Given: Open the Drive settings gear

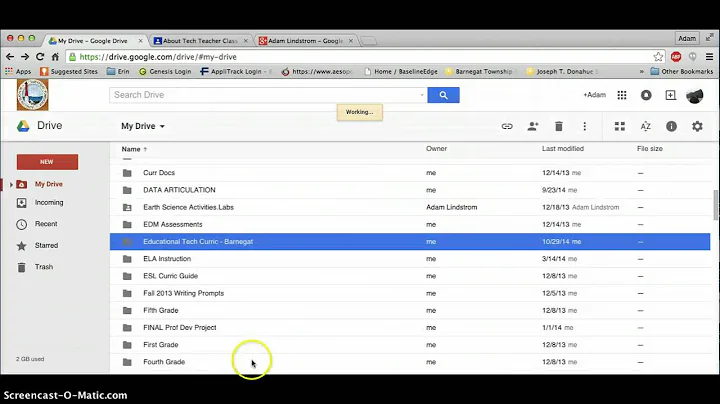Looking at the screenshot, I should coord(697,126).
